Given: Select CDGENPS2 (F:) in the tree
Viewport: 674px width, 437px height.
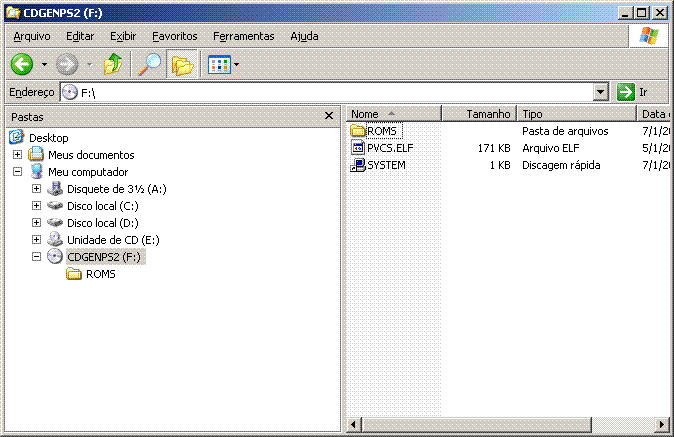Looking at the screenshot, I should 104,257.
